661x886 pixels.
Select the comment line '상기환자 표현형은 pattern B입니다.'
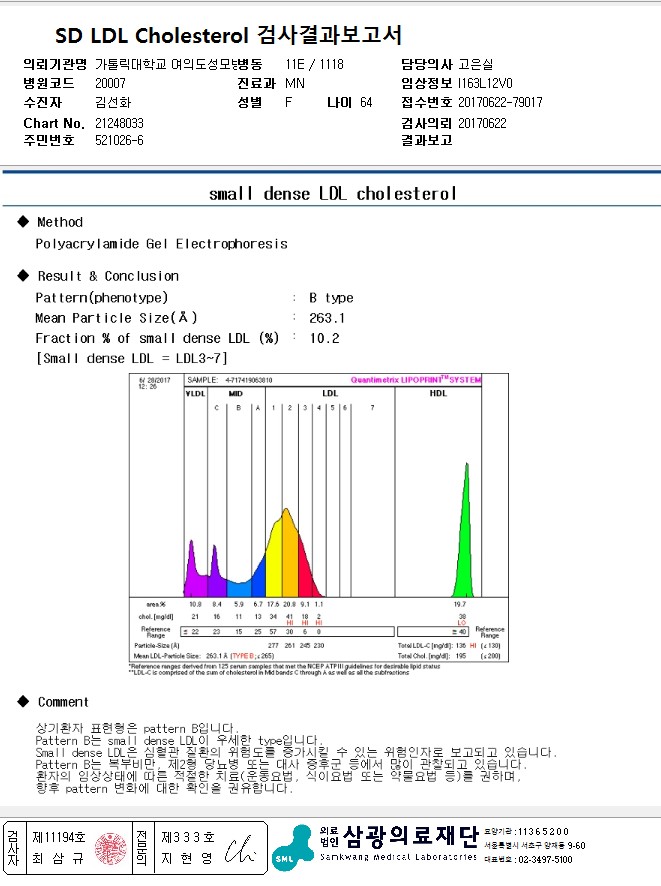coord(137,728)
